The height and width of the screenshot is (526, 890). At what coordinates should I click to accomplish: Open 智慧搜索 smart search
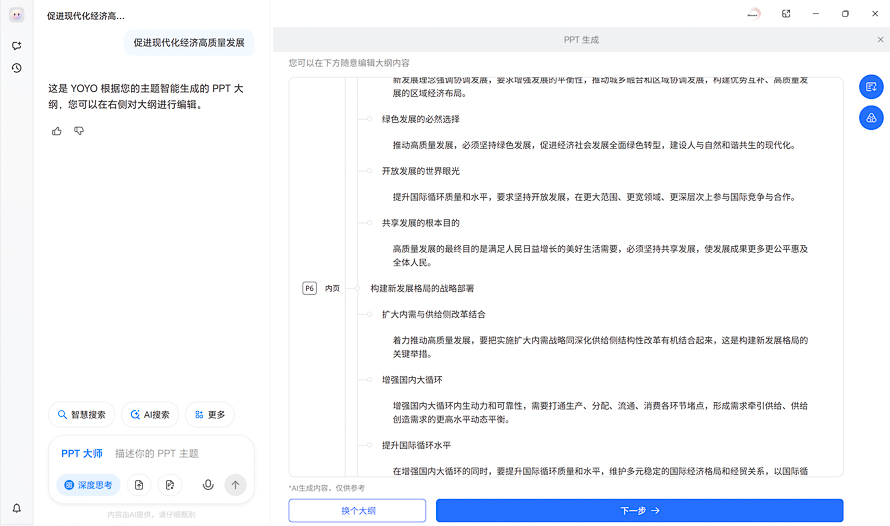click(82, 415)
